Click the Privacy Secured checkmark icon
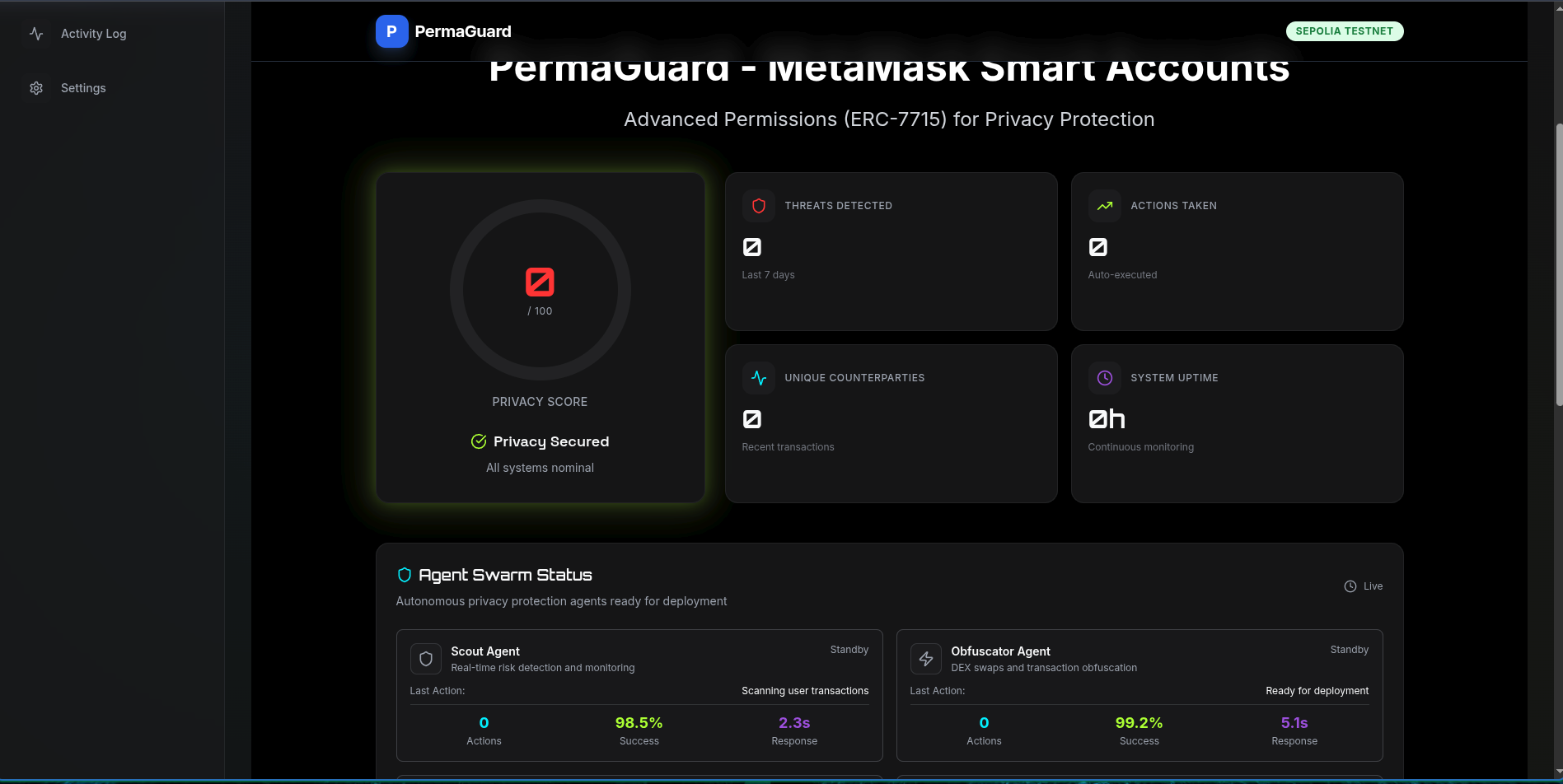 [x=479, y=441]
